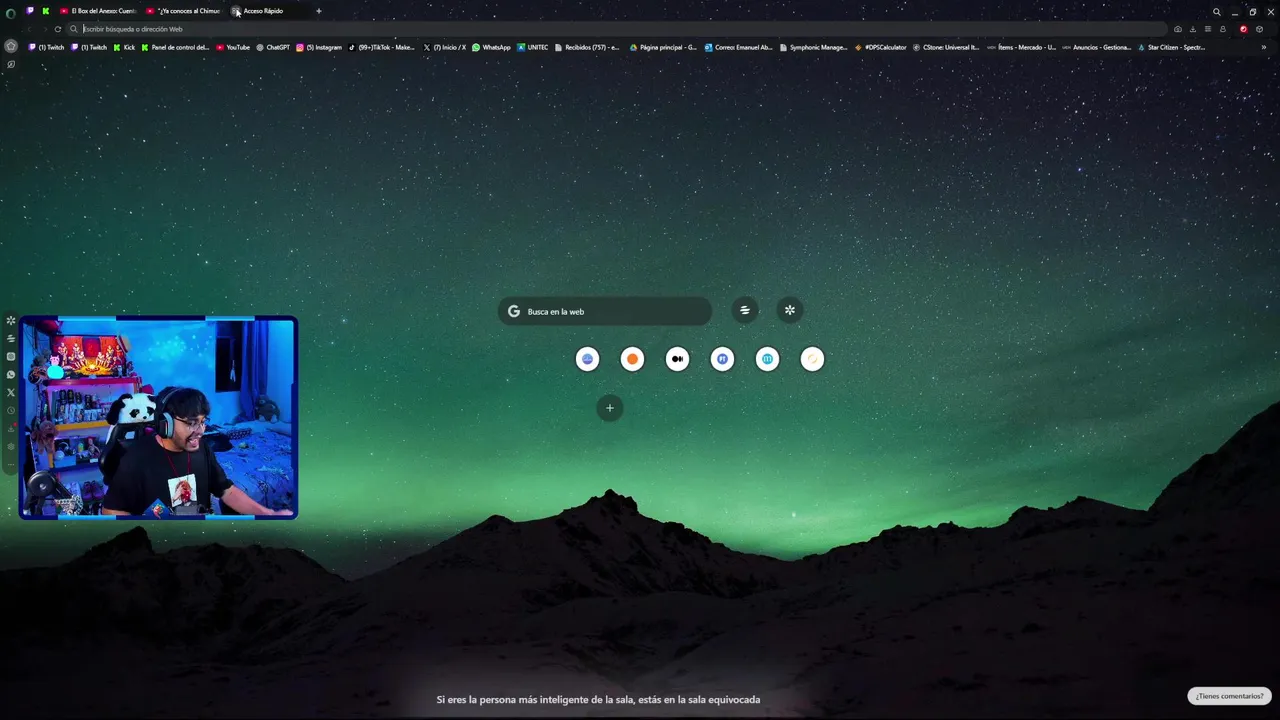
Task: Open the History clock sidebar icon
Action: click(x=11, y=411)
